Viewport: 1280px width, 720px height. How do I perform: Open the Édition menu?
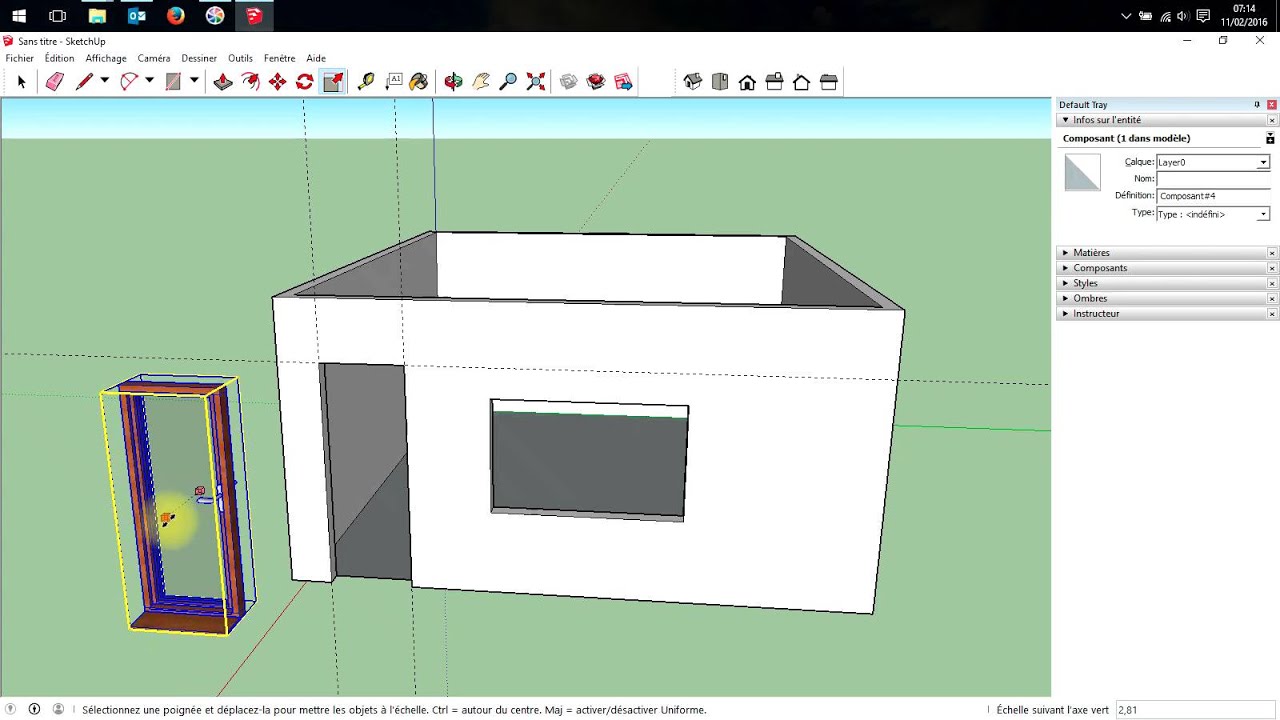click(x=59, y=58)
